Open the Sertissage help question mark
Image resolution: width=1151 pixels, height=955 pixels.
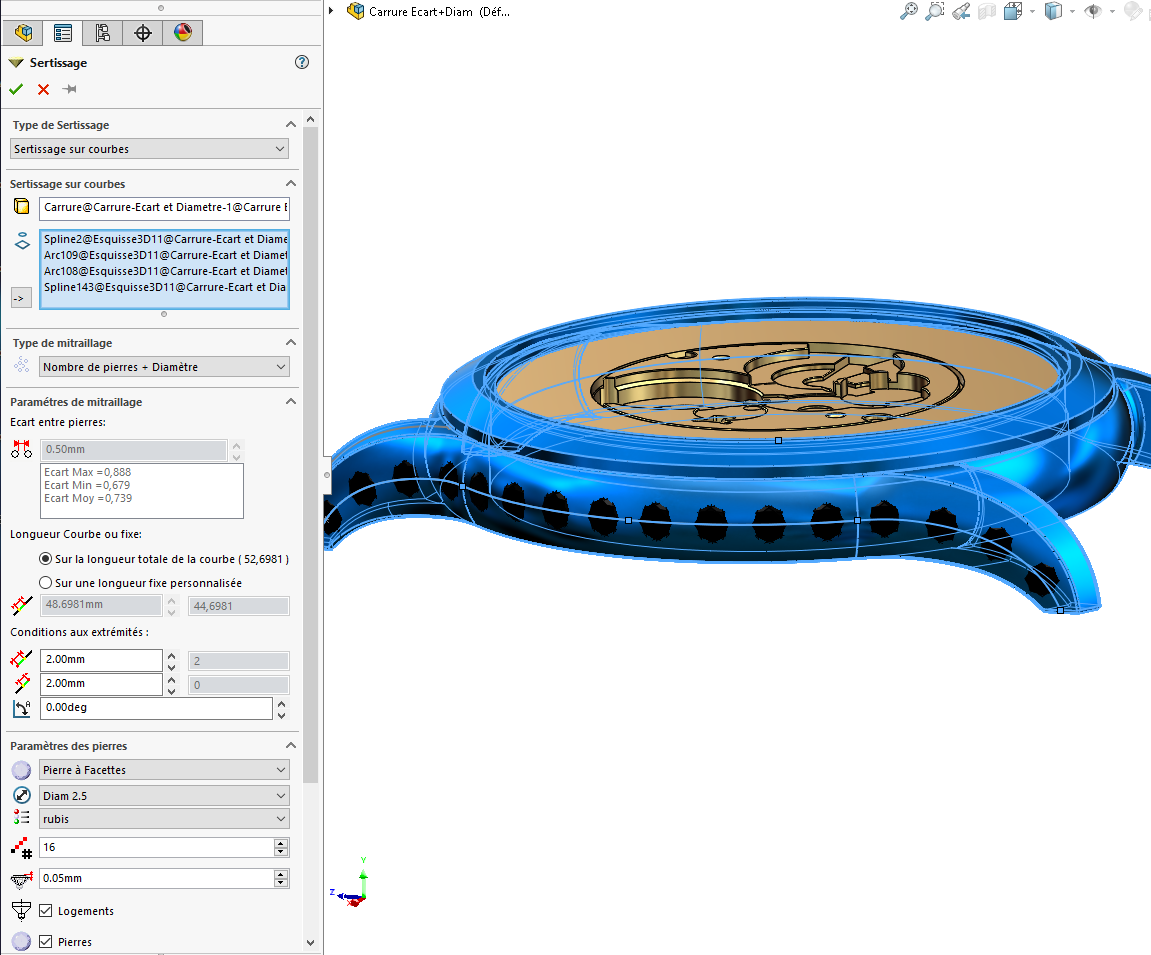(302, 62)
